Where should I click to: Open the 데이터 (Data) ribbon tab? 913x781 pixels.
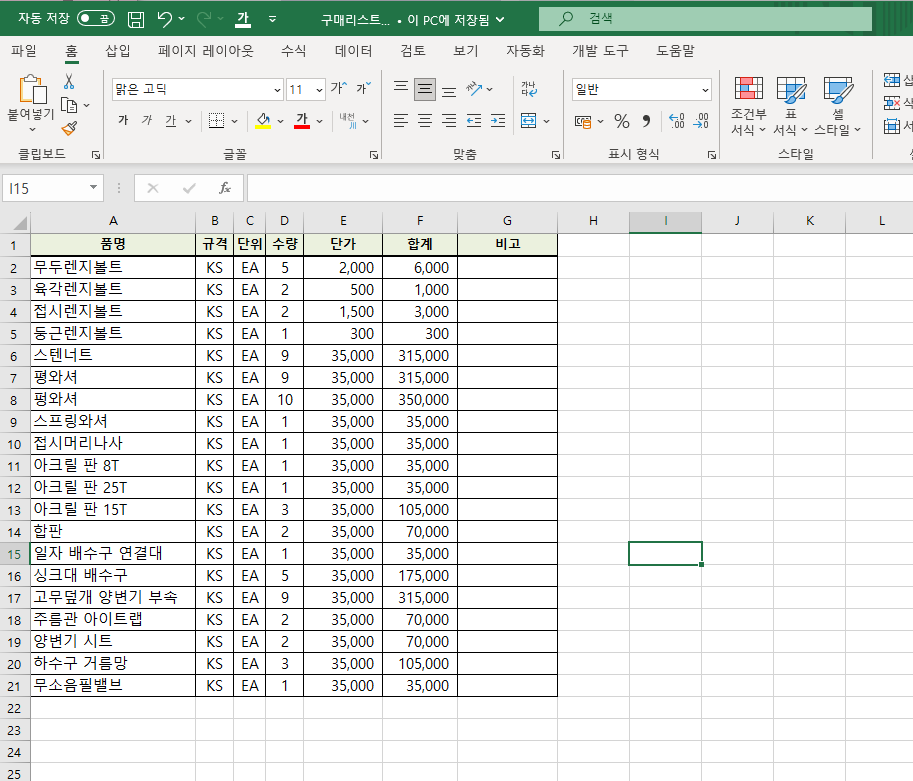pyautogui.click(x=353, y=51)
